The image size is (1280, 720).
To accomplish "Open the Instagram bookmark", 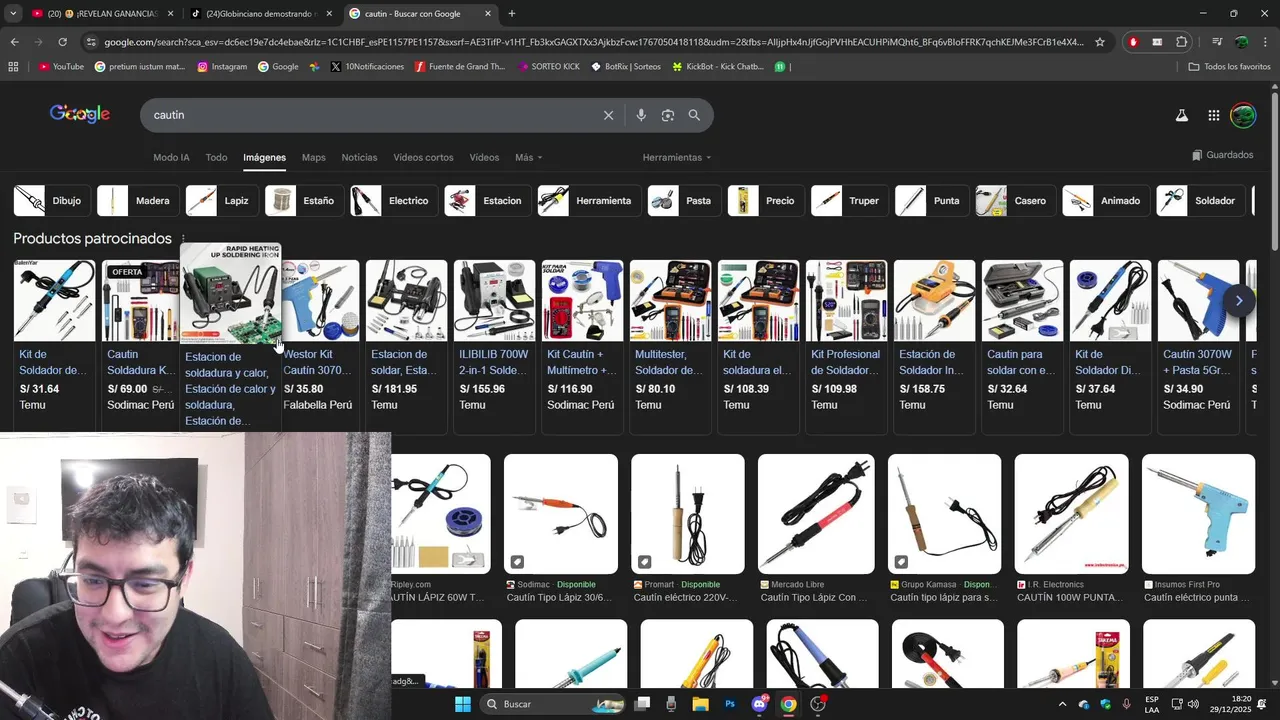I will pyautogui.click(x=222, y=67).
